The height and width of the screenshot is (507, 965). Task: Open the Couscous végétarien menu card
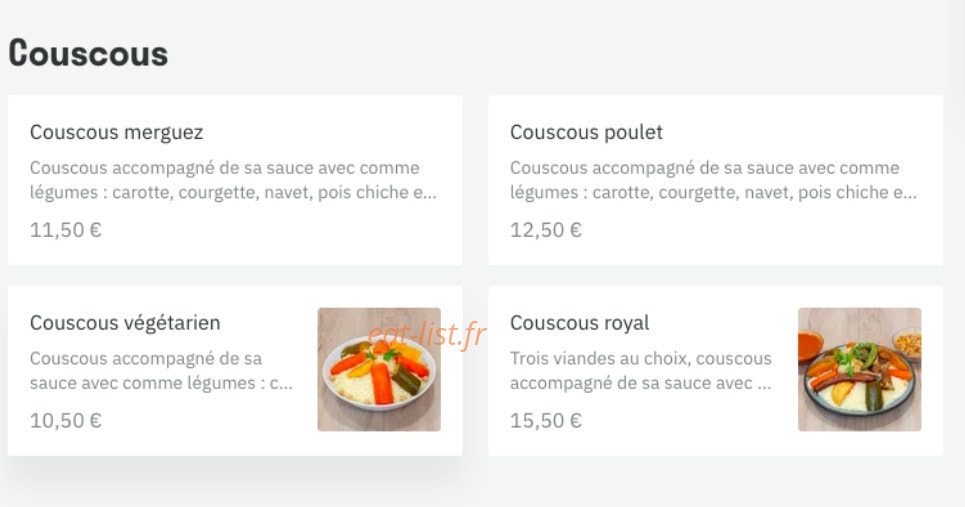click(x=235, y=370)
